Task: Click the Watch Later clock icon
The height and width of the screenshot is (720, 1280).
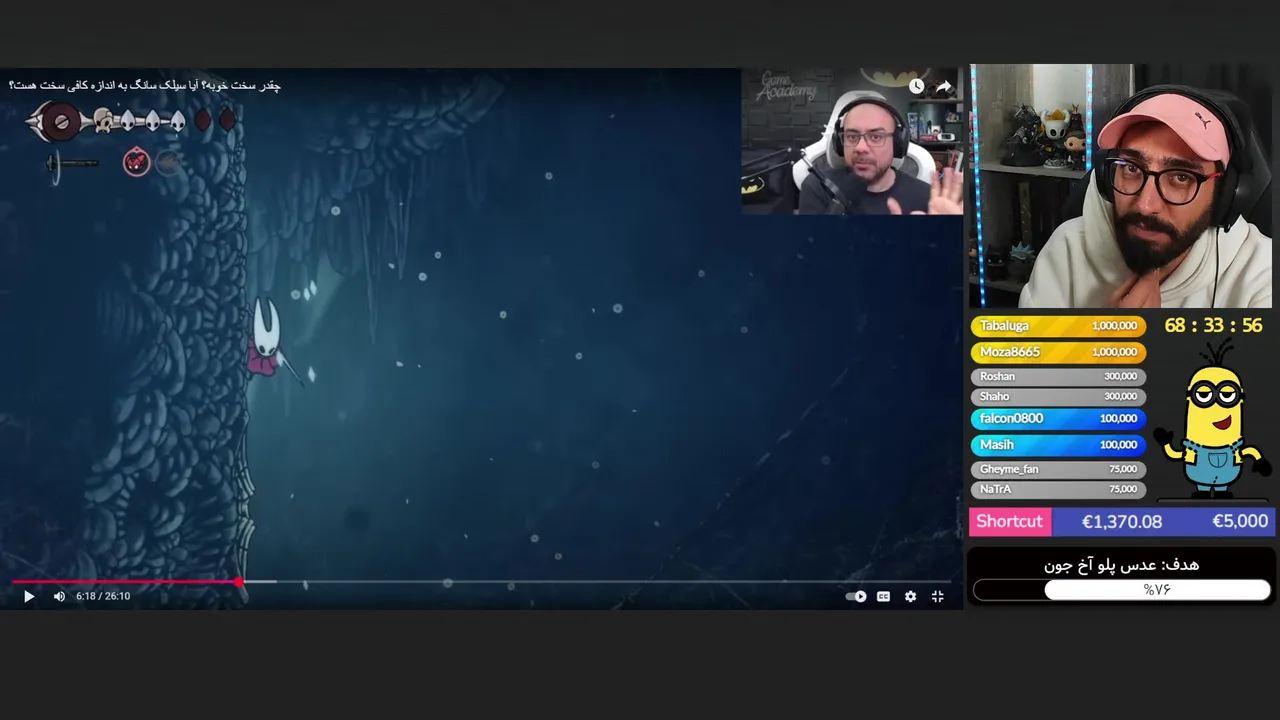Action: point(917,86)
